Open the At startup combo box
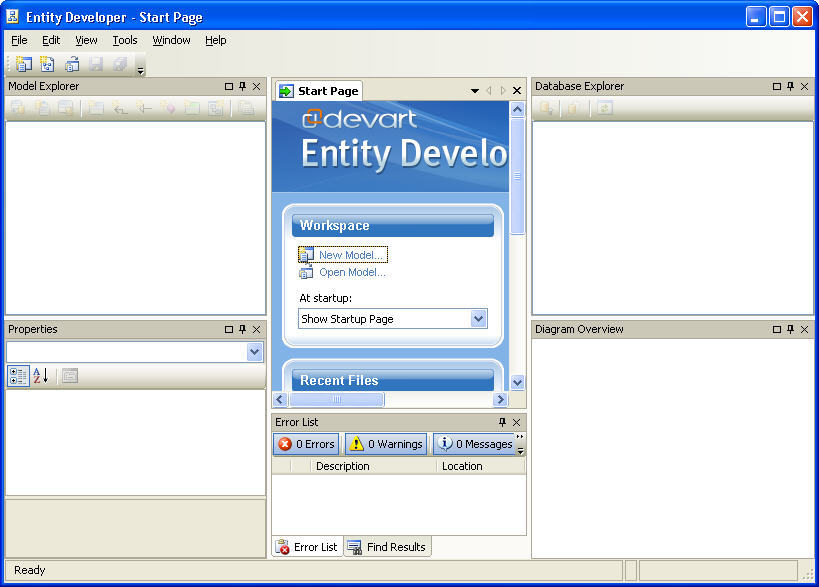 393,319
